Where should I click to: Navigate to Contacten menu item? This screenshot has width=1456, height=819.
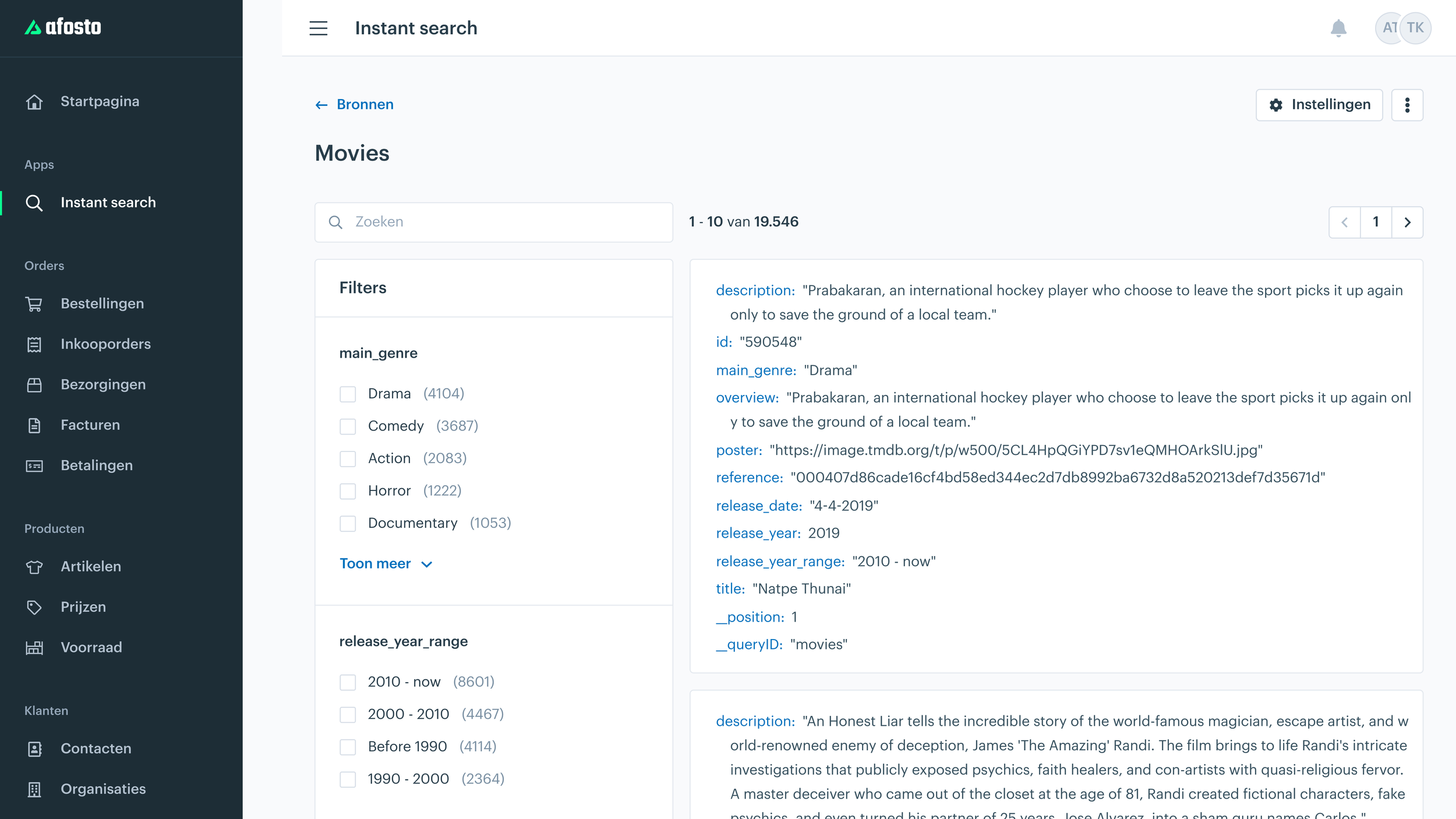click(96, 749)
